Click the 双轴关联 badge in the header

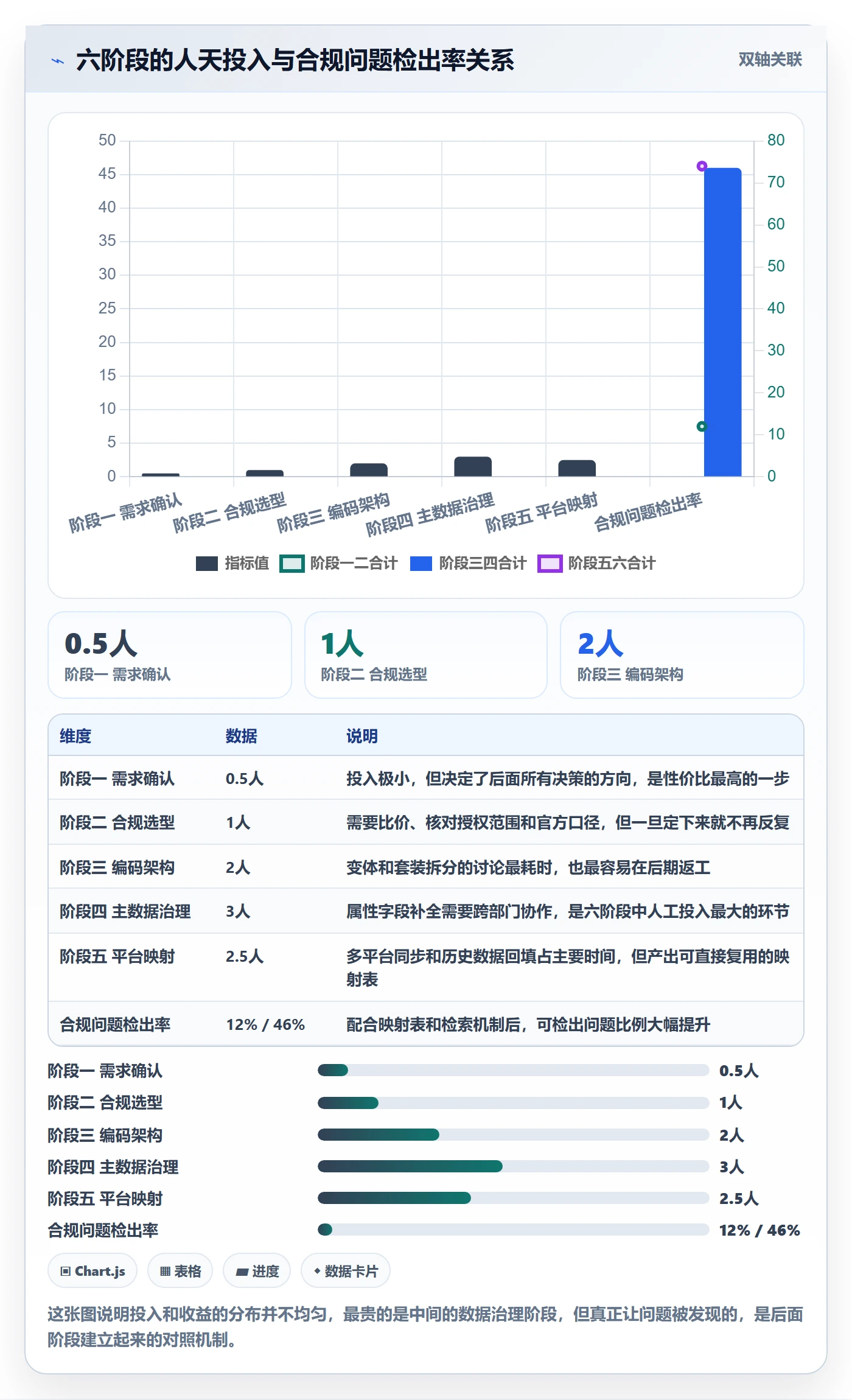(770, 60)
